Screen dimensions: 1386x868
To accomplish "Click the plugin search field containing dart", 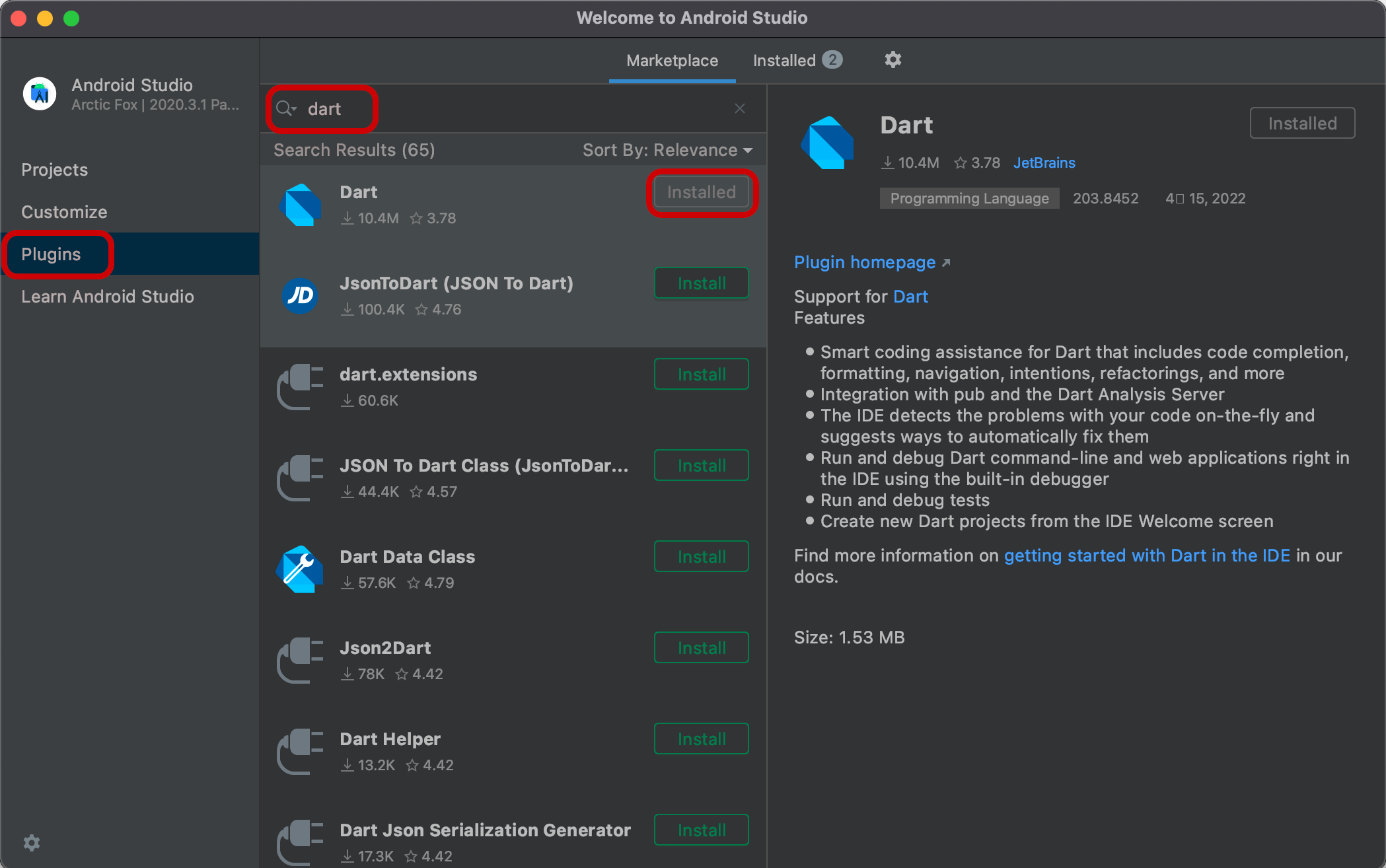I will click(514, 108).
